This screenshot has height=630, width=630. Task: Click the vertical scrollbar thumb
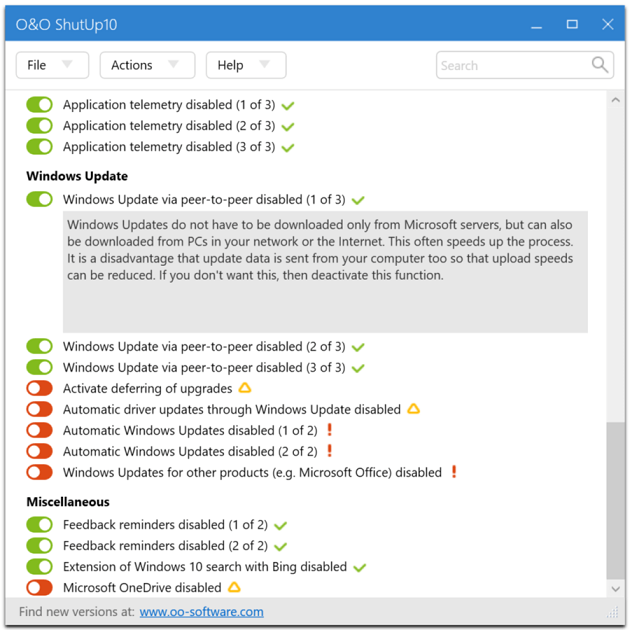616,500
